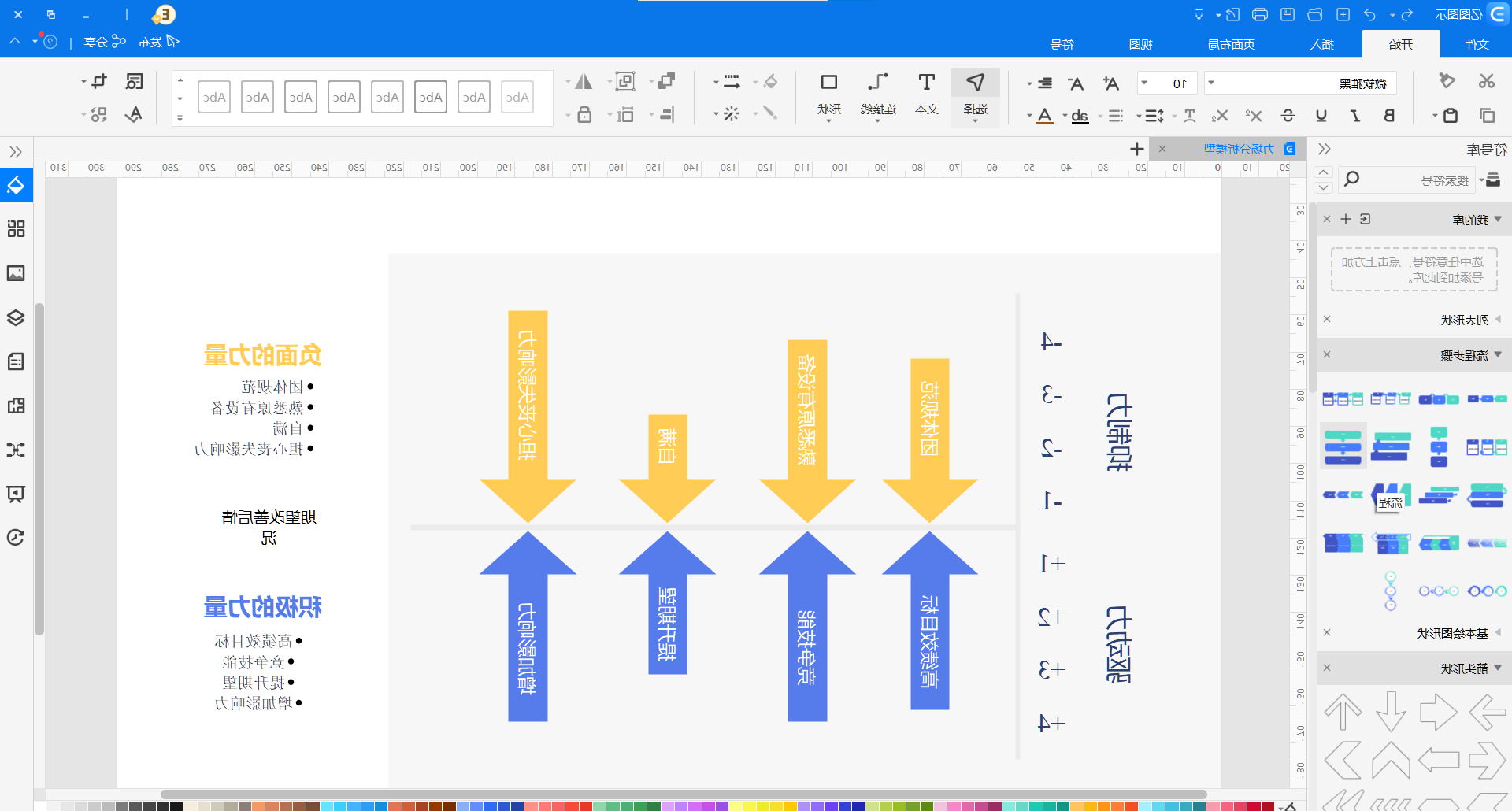Open the font color A dropdown arrow

tap(1029, 116)
